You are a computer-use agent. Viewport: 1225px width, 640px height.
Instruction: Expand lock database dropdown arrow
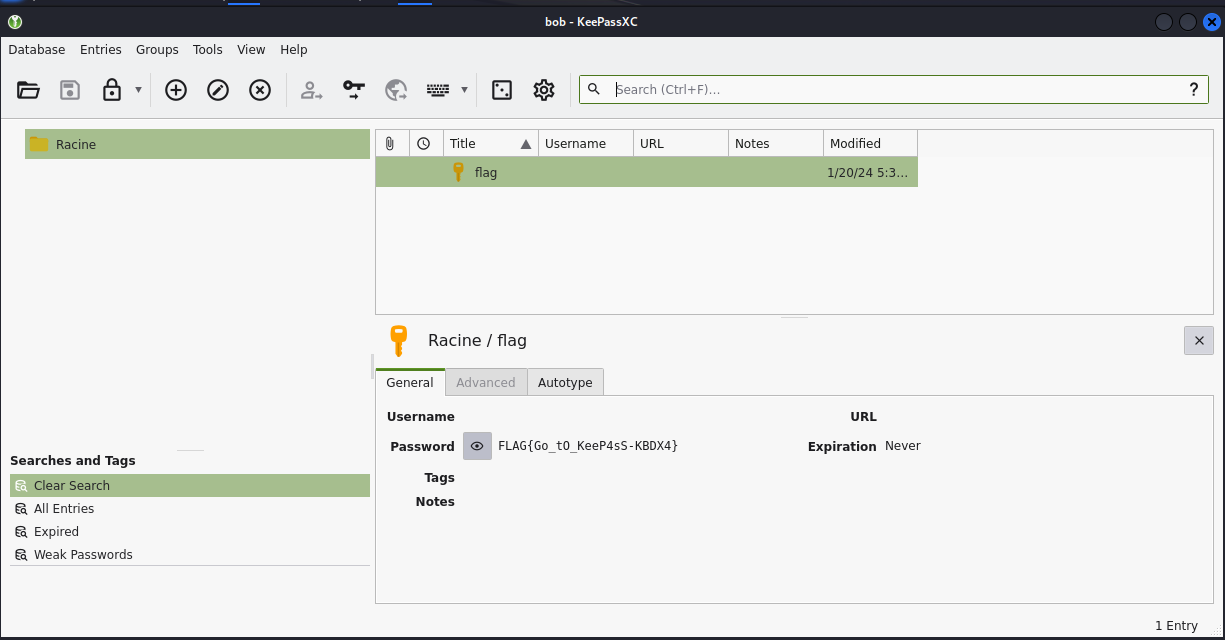pos(138,90)
